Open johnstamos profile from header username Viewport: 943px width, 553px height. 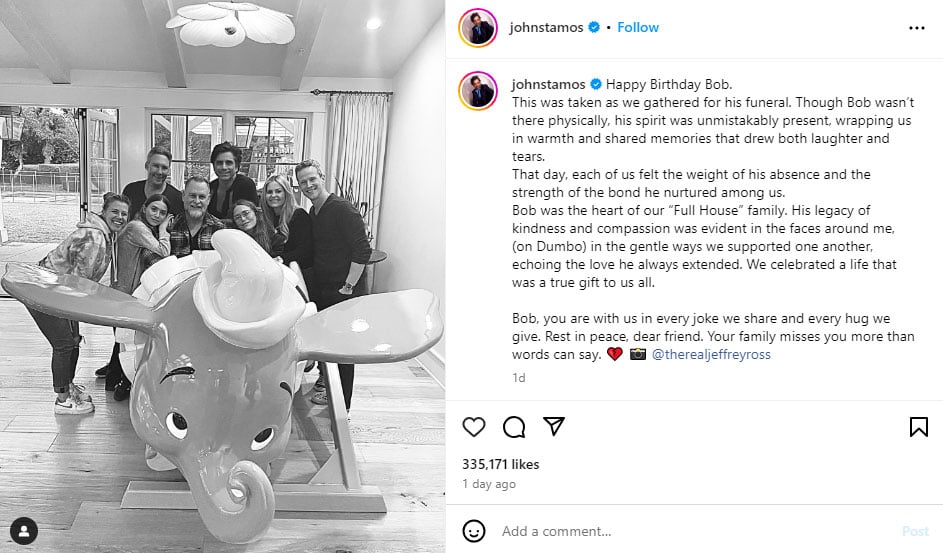[546, 27]
